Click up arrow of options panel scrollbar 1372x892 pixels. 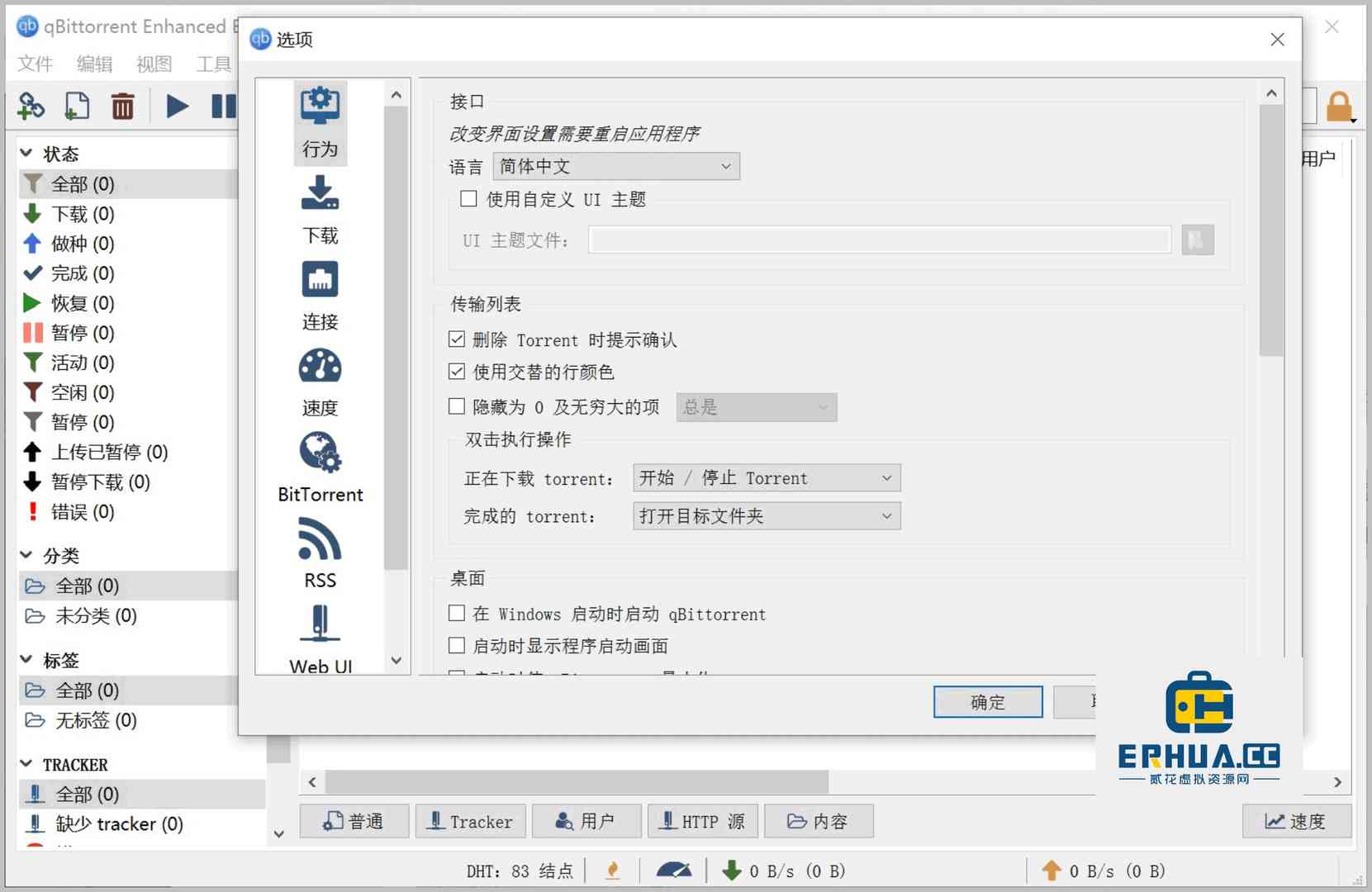point(1271,93)
